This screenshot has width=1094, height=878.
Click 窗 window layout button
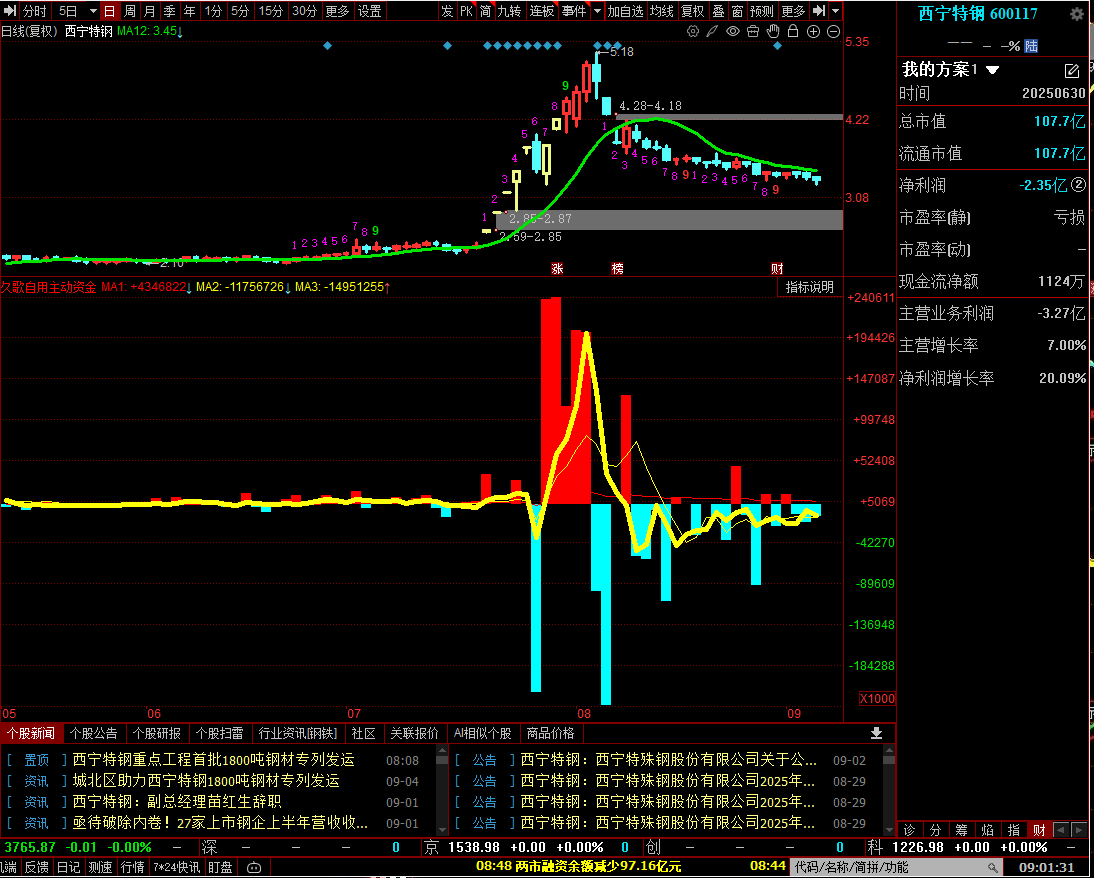click(x=737, y=11)
